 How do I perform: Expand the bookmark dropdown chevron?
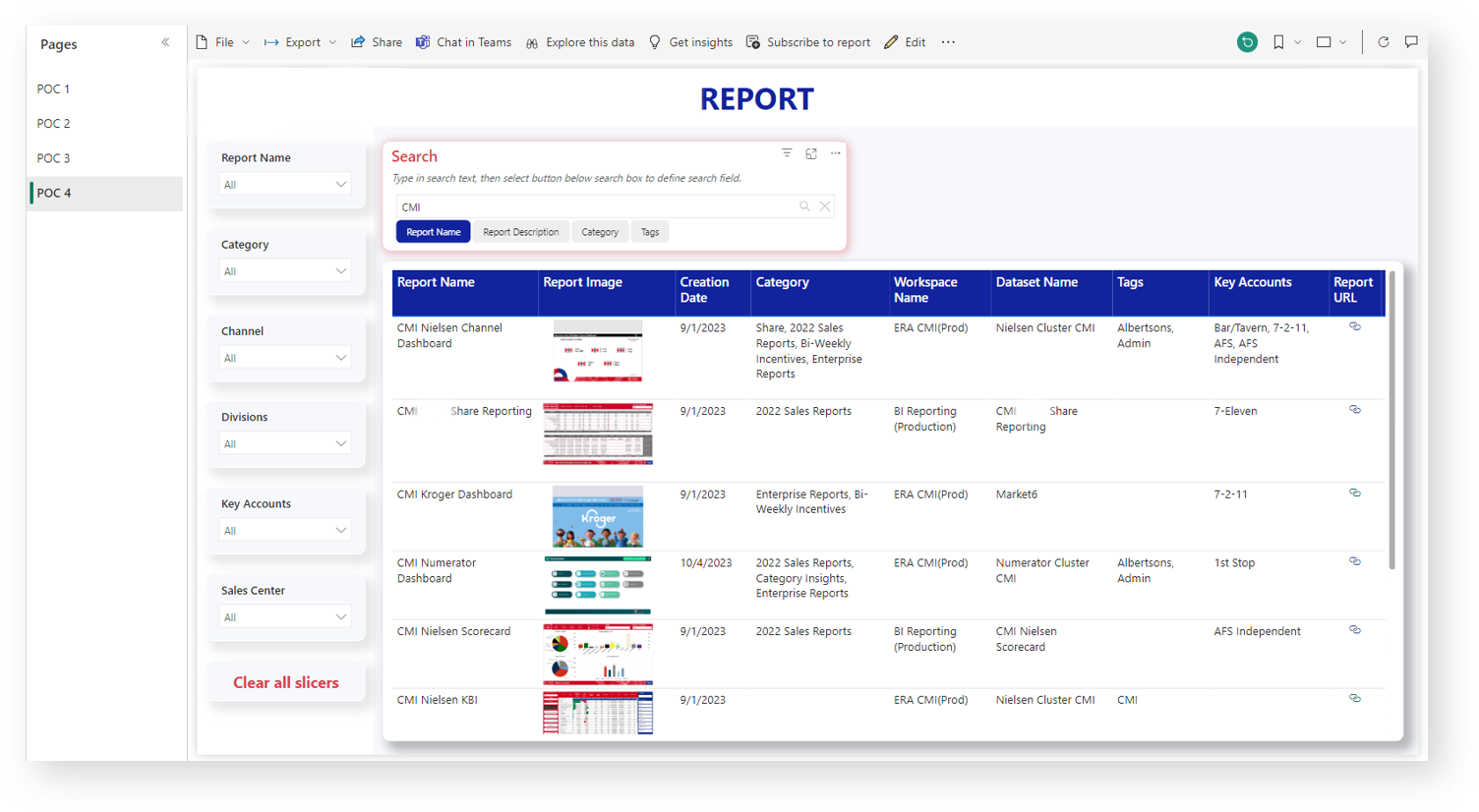1298,42
